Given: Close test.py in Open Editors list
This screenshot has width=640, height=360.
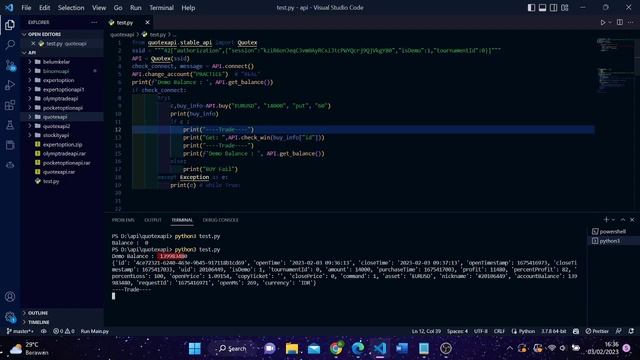Looking at the screenshot, I should click(x=33, y=43).
